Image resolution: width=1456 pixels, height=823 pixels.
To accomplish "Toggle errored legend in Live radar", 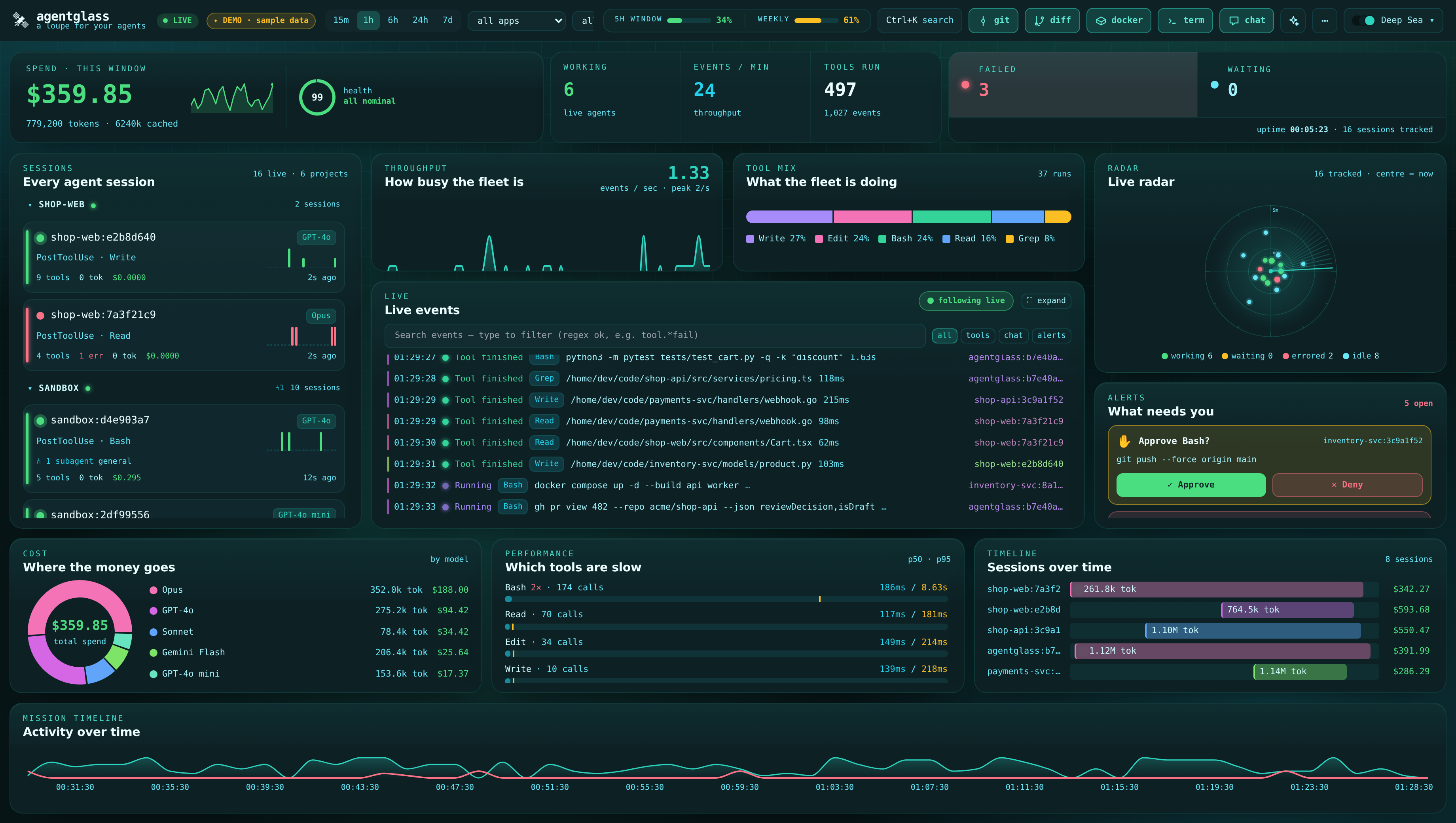I will pos(1307,356).
